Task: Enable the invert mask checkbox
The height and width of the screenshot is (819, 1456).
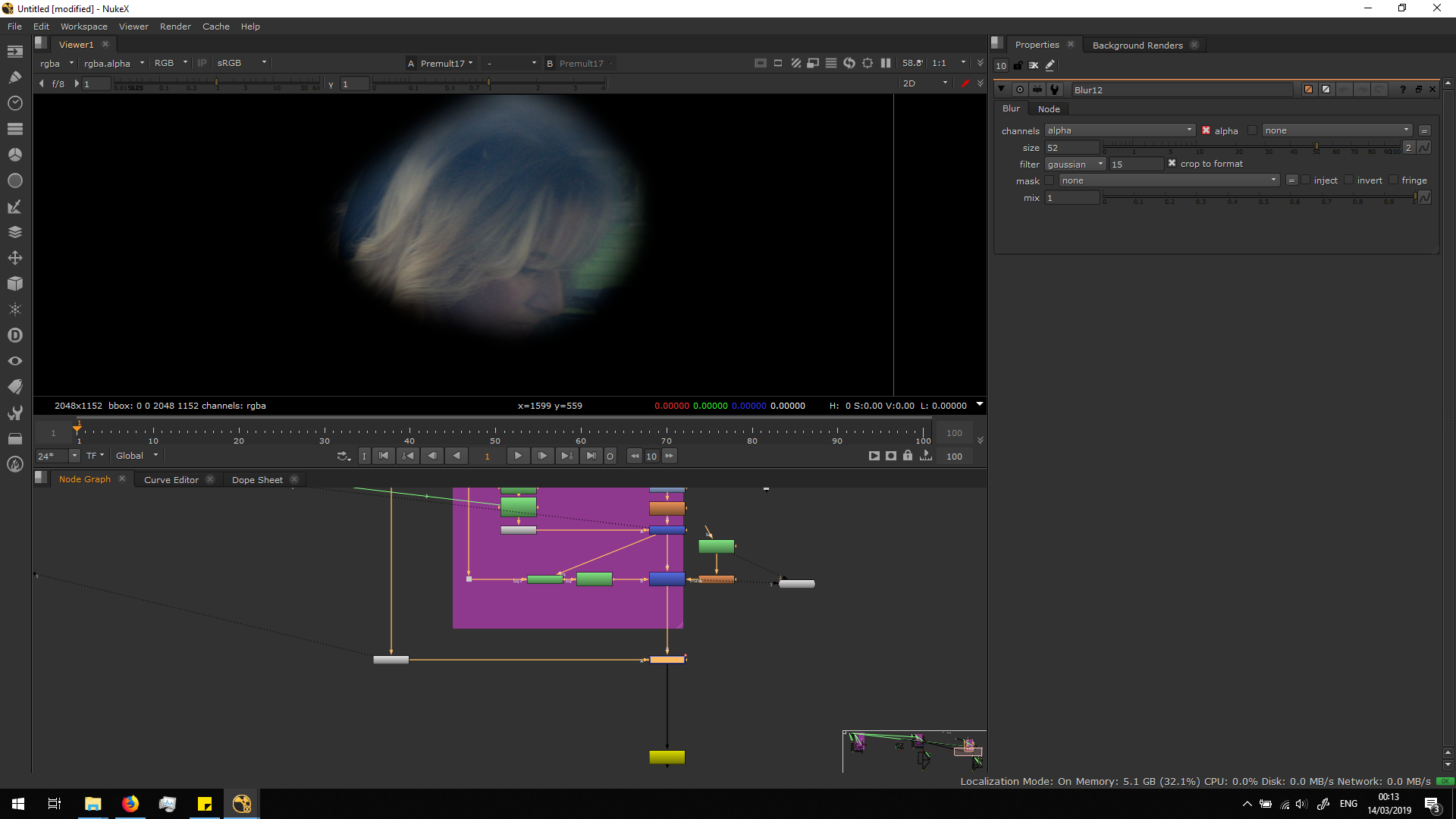Action: [1348, 180]
